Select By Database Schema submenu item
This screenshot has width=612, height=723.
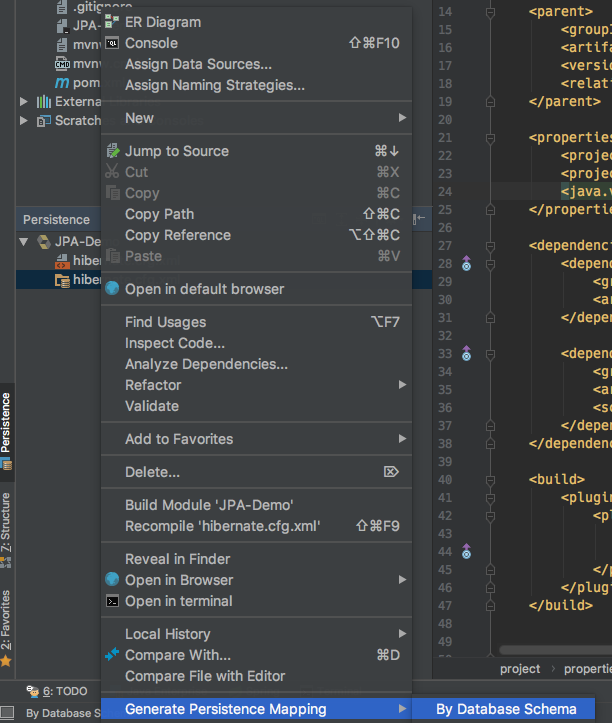pos(506,709)
